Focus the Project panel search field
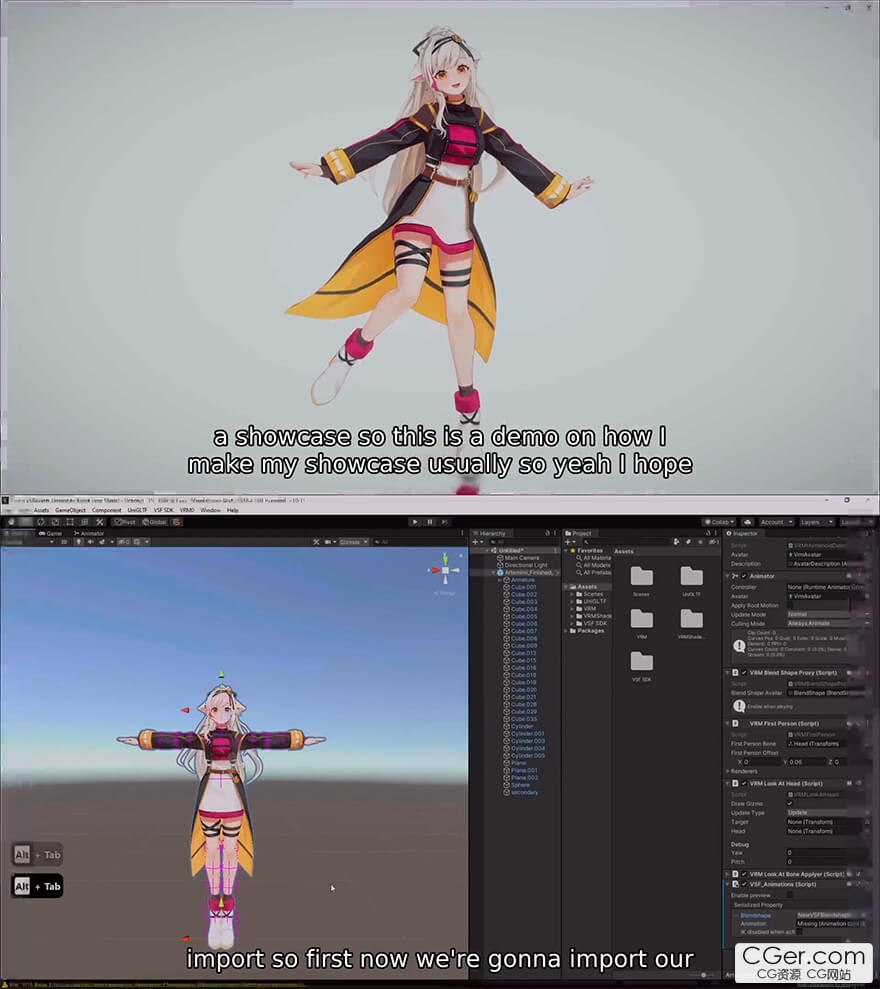 tap(625, 541)
